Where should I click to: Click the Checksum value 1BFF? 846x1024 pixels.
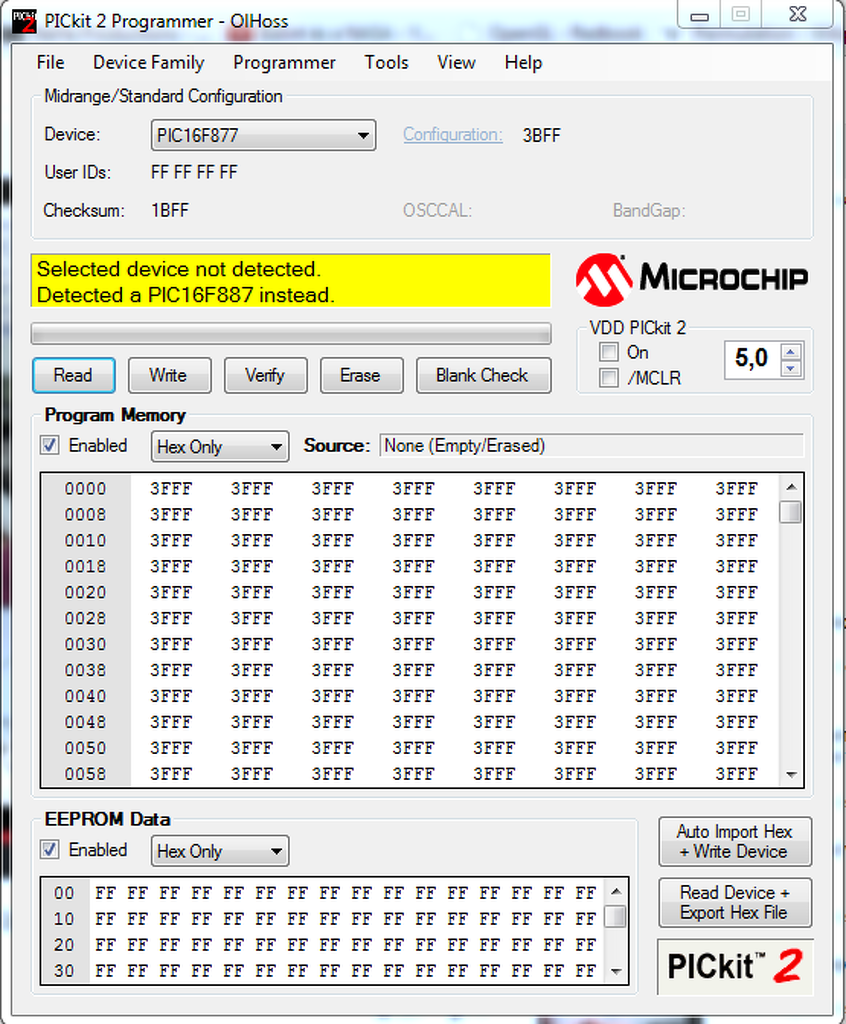tap(170, 210)
